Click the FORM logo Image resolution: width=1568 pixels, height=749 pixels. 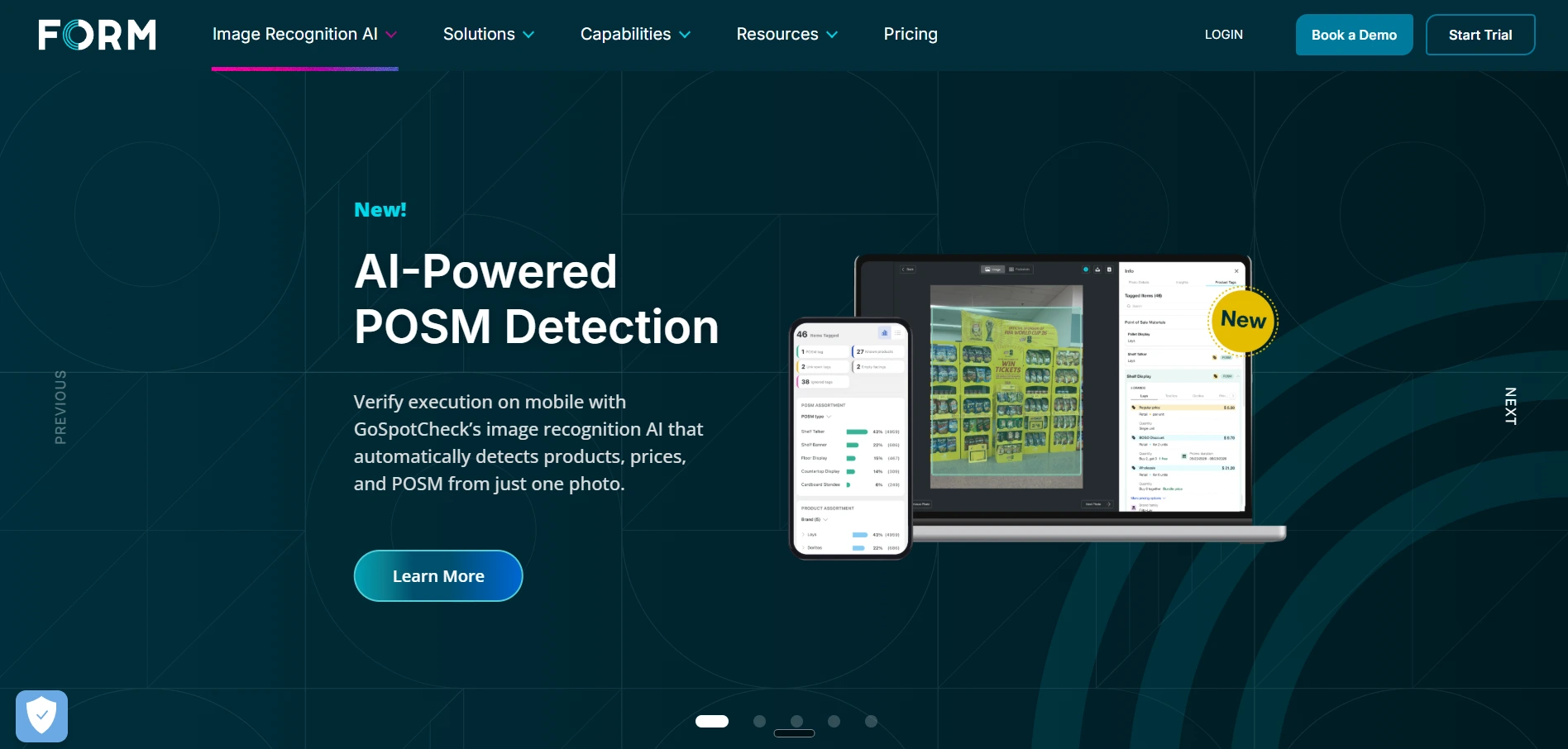tap(97, 35)
